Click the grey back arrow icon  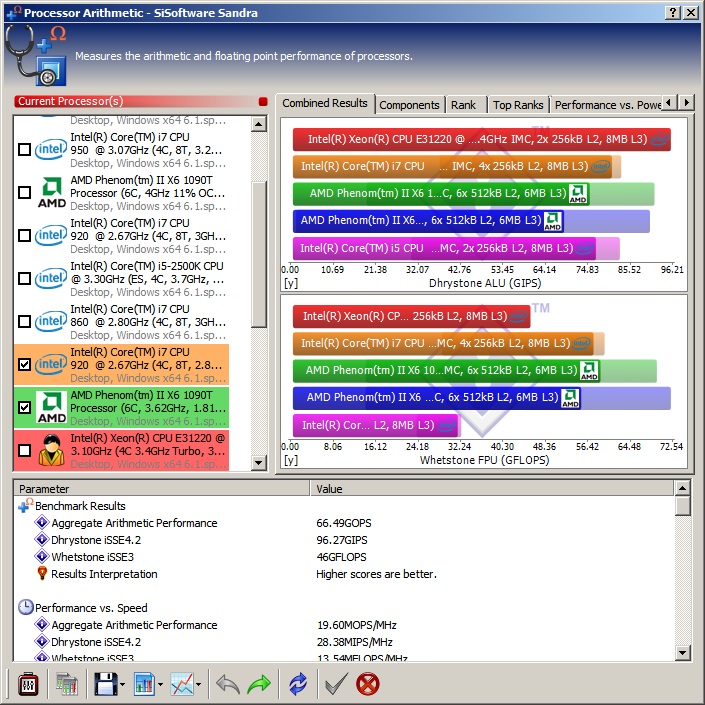228,684
